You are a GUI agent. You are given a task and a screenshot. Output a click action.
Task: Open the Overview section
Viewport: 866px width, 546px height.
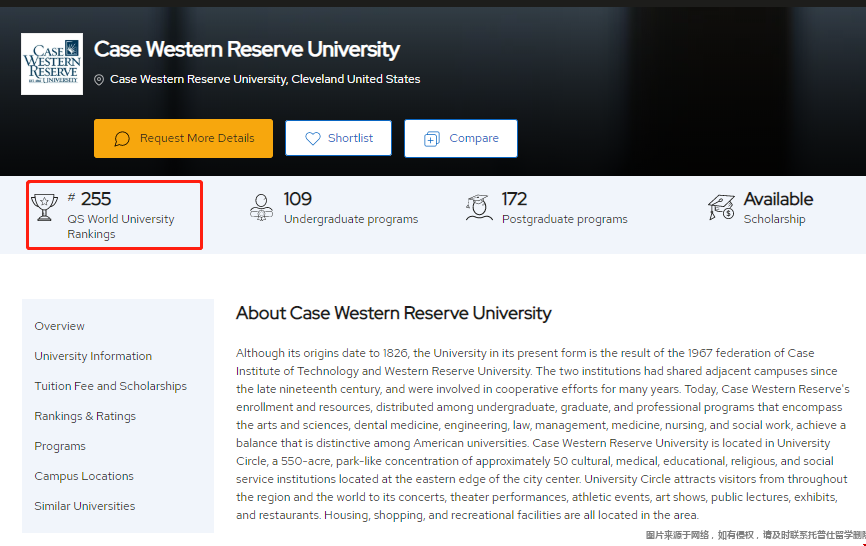tap(60, 326)
